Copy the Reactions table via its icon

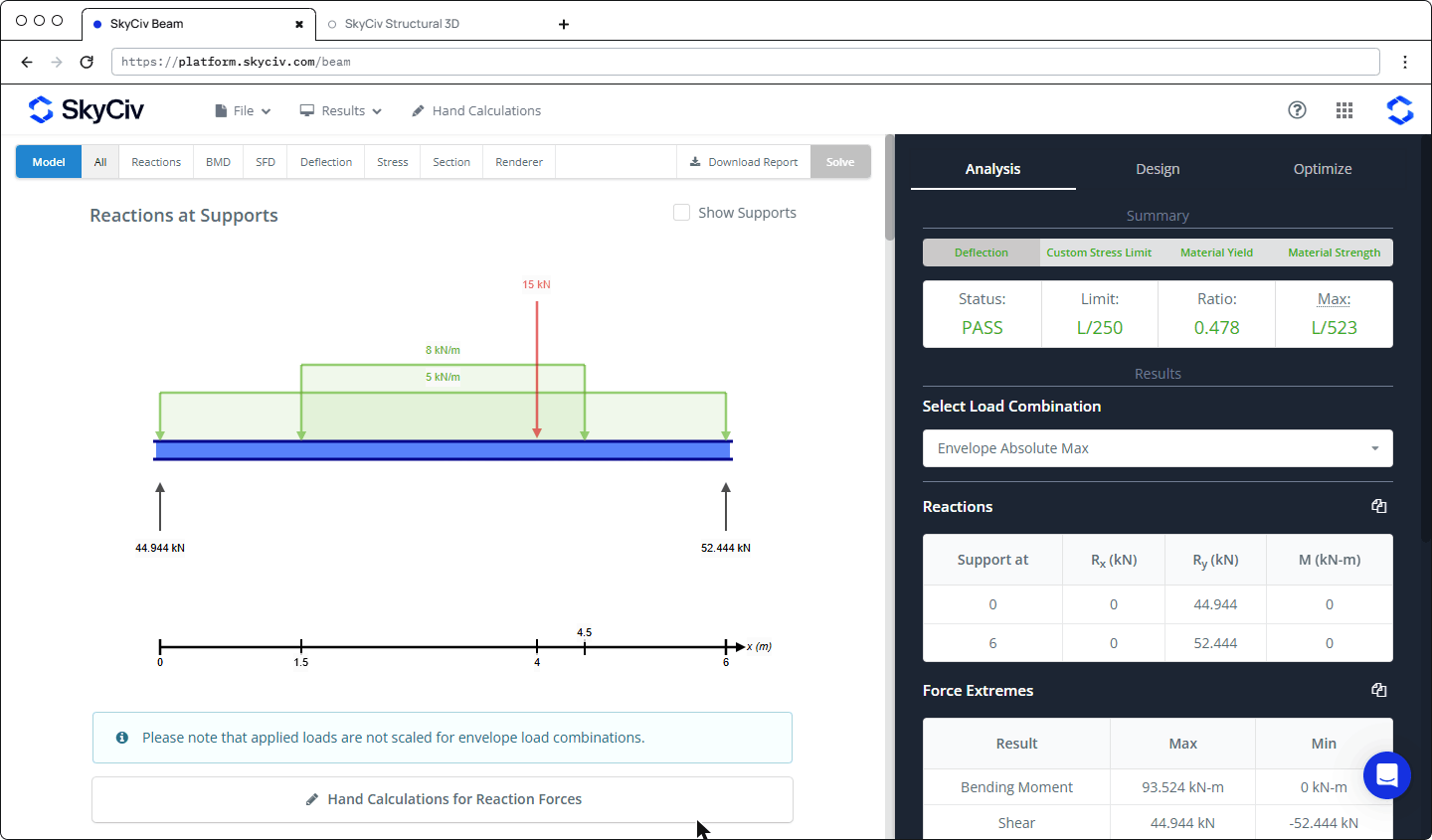tap(1378, 506)
